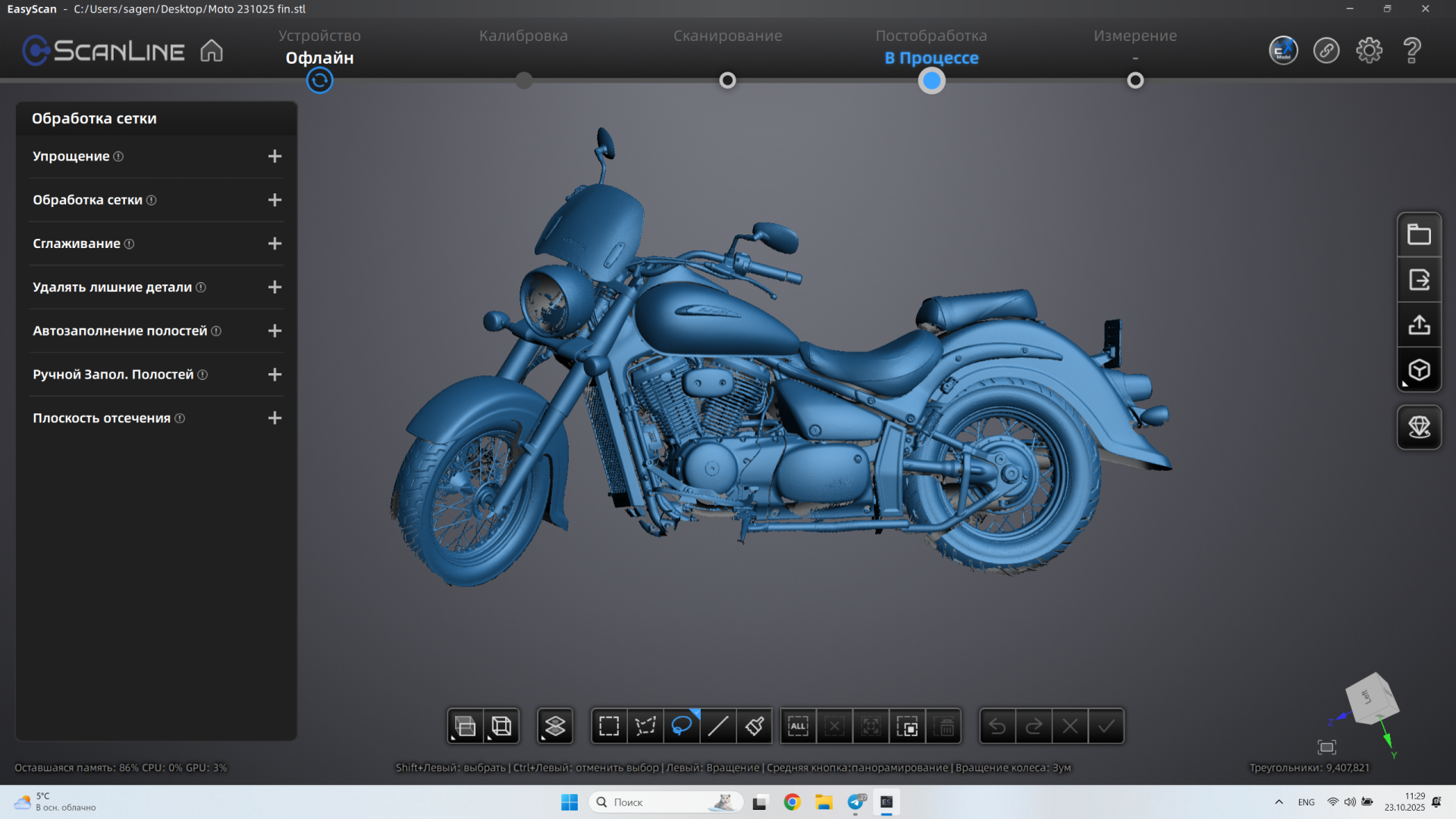Click the orientation navigation cube
The height and width of the screenshot is (819, 1456).
(x=1371, y=698)
